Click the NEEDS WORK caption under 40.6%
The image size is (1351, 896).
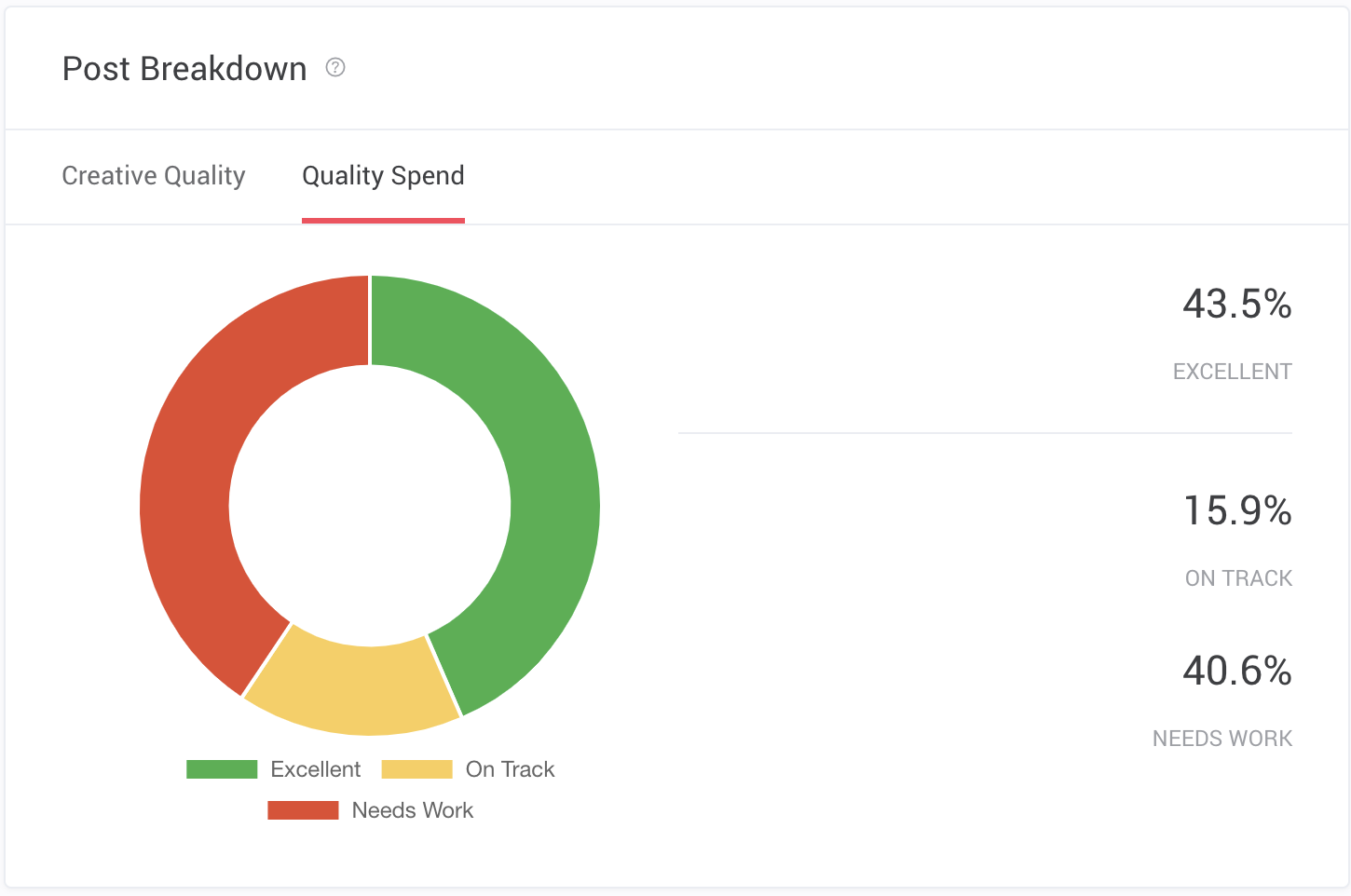[1222, 739]
